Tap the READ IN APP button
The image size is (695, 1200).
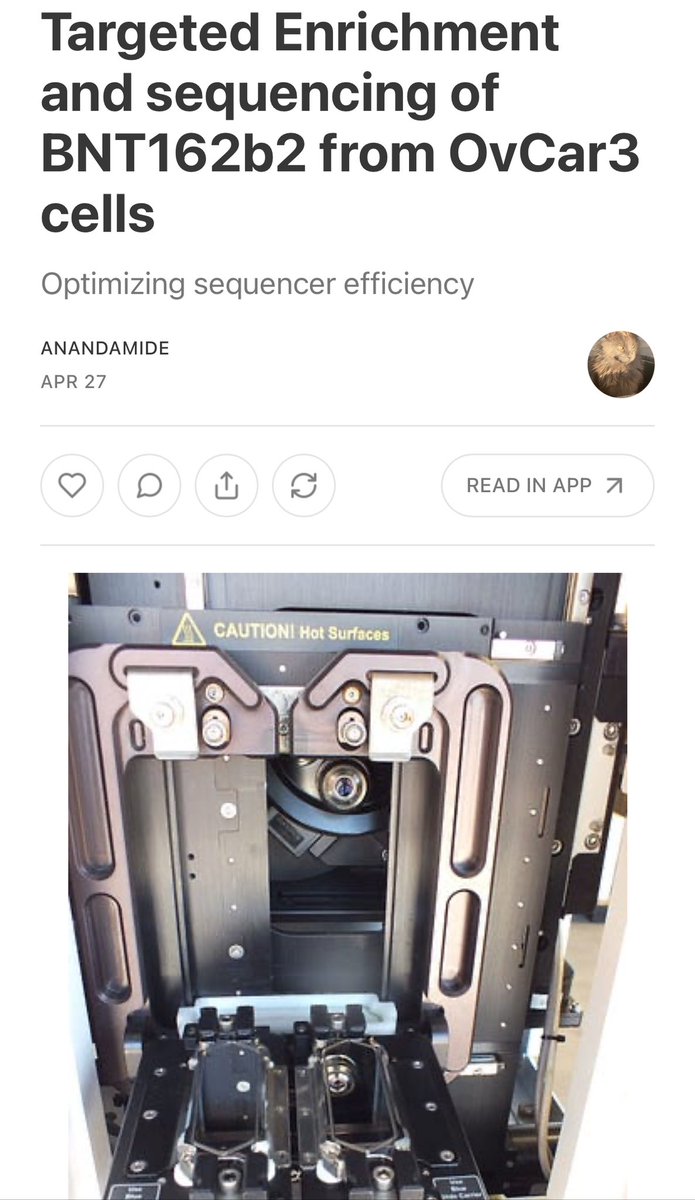click(x=548, y=486)
